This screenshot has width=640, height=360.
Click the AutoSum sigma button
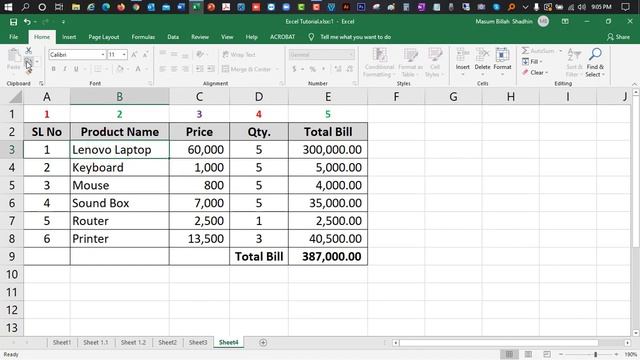538,51
